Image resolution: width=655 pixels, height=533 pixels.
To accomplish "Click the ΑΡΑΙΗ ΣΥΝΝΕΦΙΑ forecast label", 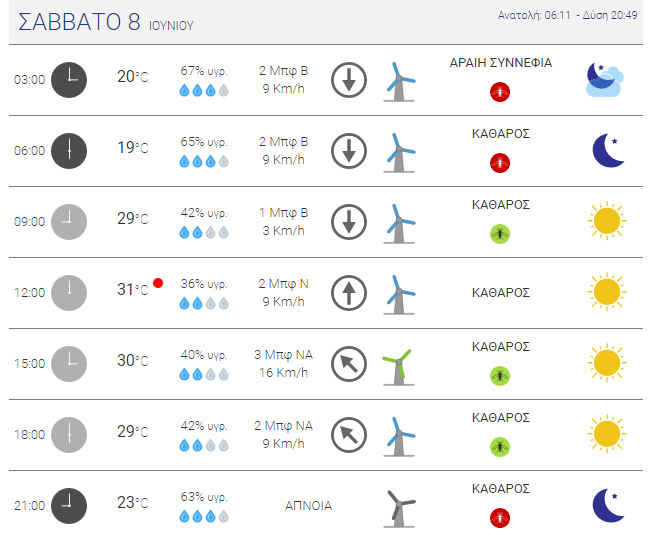I will pyautogui.click(x=500, y=63).
